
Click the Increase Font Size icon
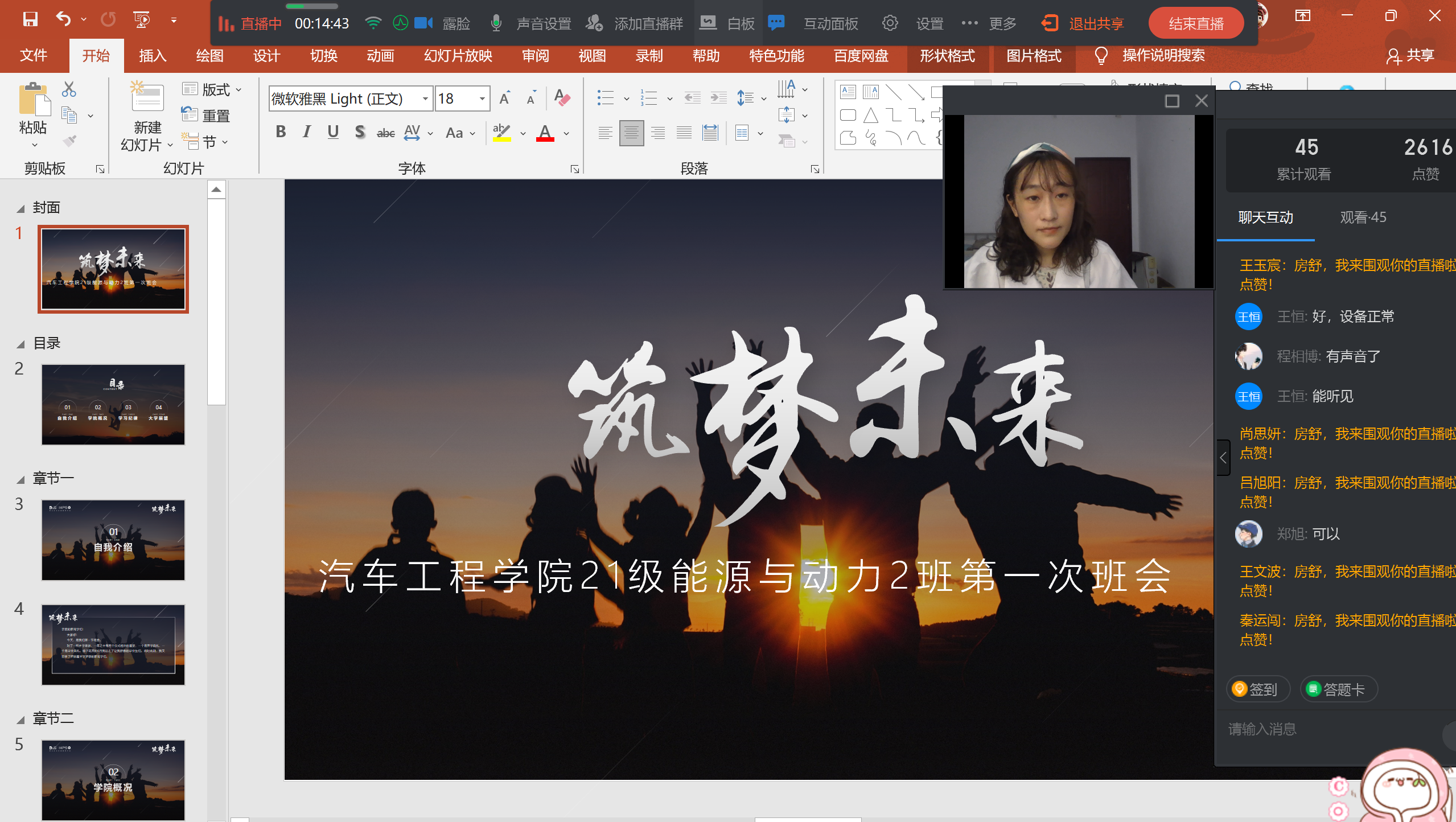click(504, 98)
